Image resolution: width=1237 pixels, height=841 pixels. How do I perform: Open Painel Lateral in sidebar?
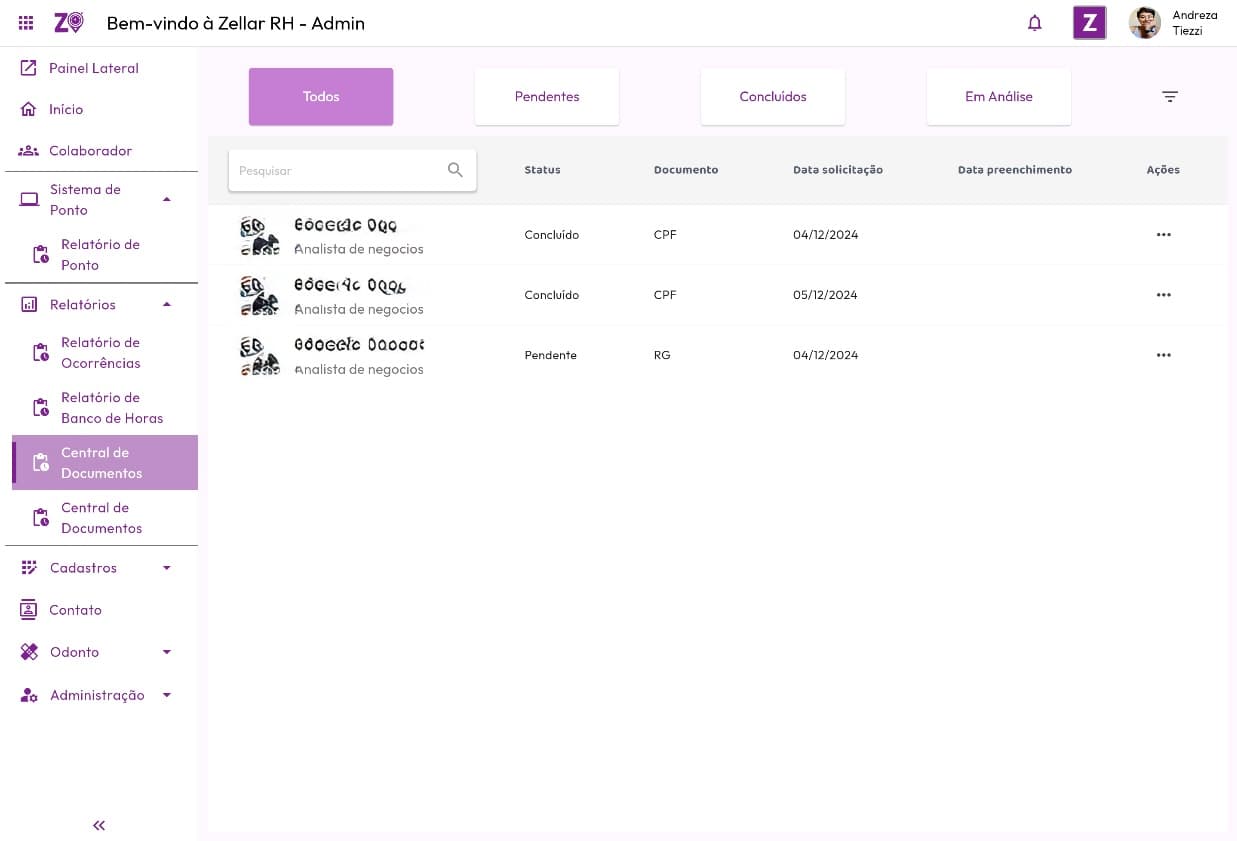tap(93, 68)
